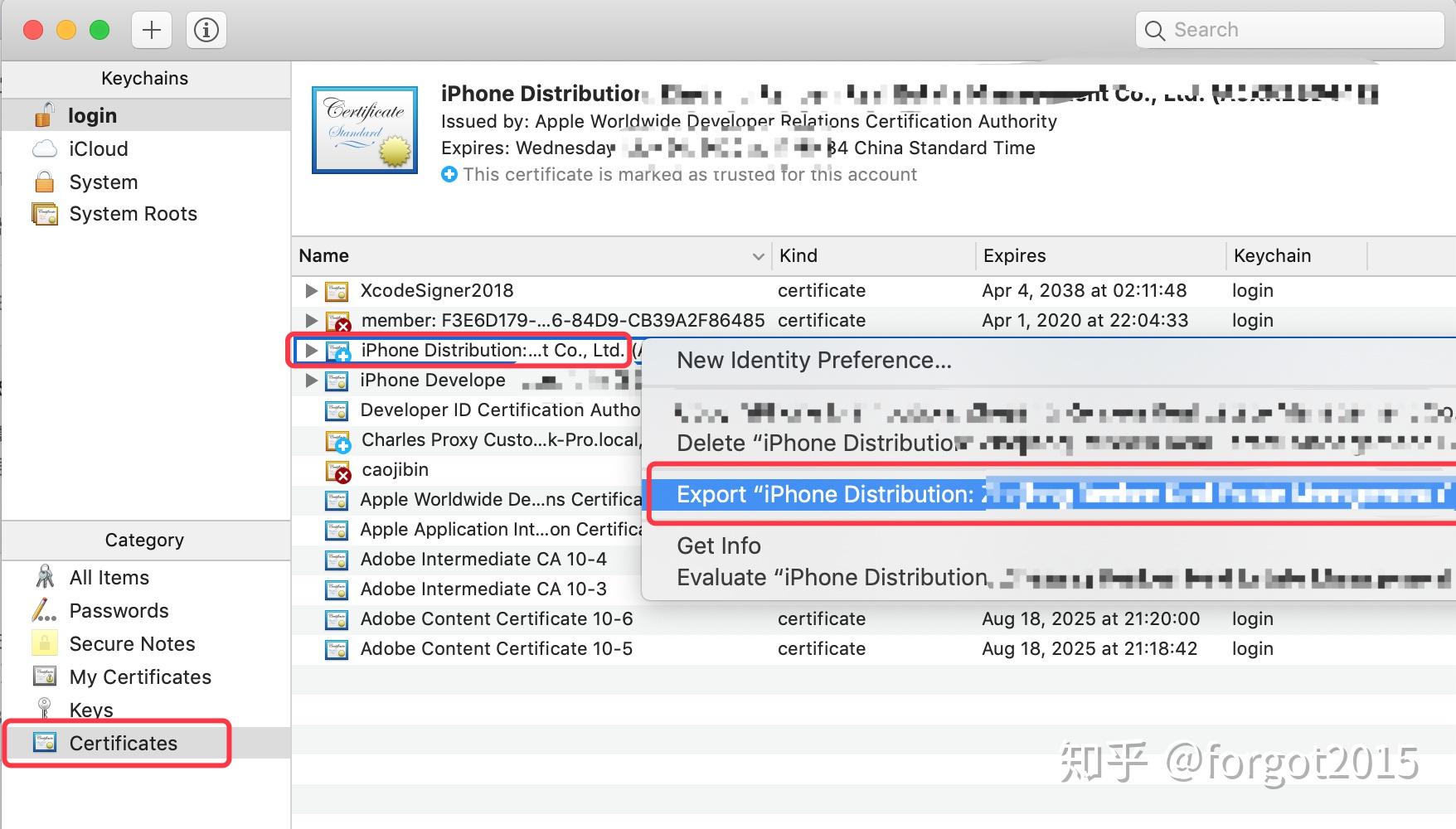Image resolution: width=1456 pixels, height=829 pixels.
Task: Expand the XcodeSigner2018 disclosure triangle
Action: [311, 290]
